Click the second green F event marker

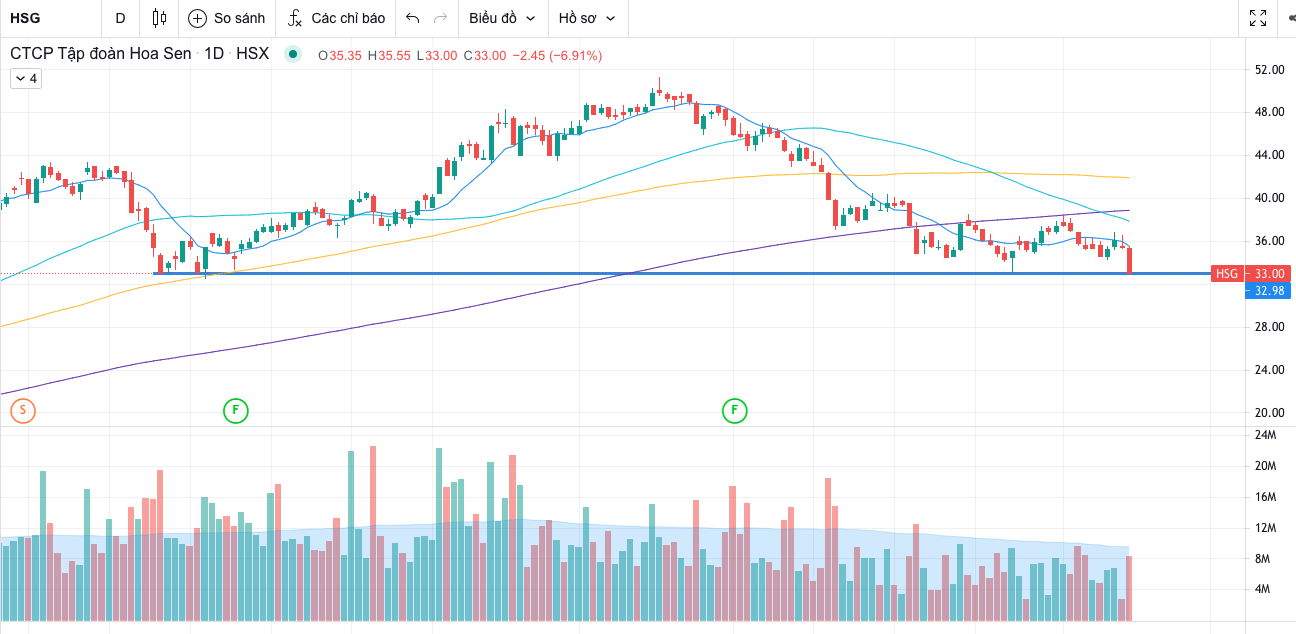click(x=735, y=410)
